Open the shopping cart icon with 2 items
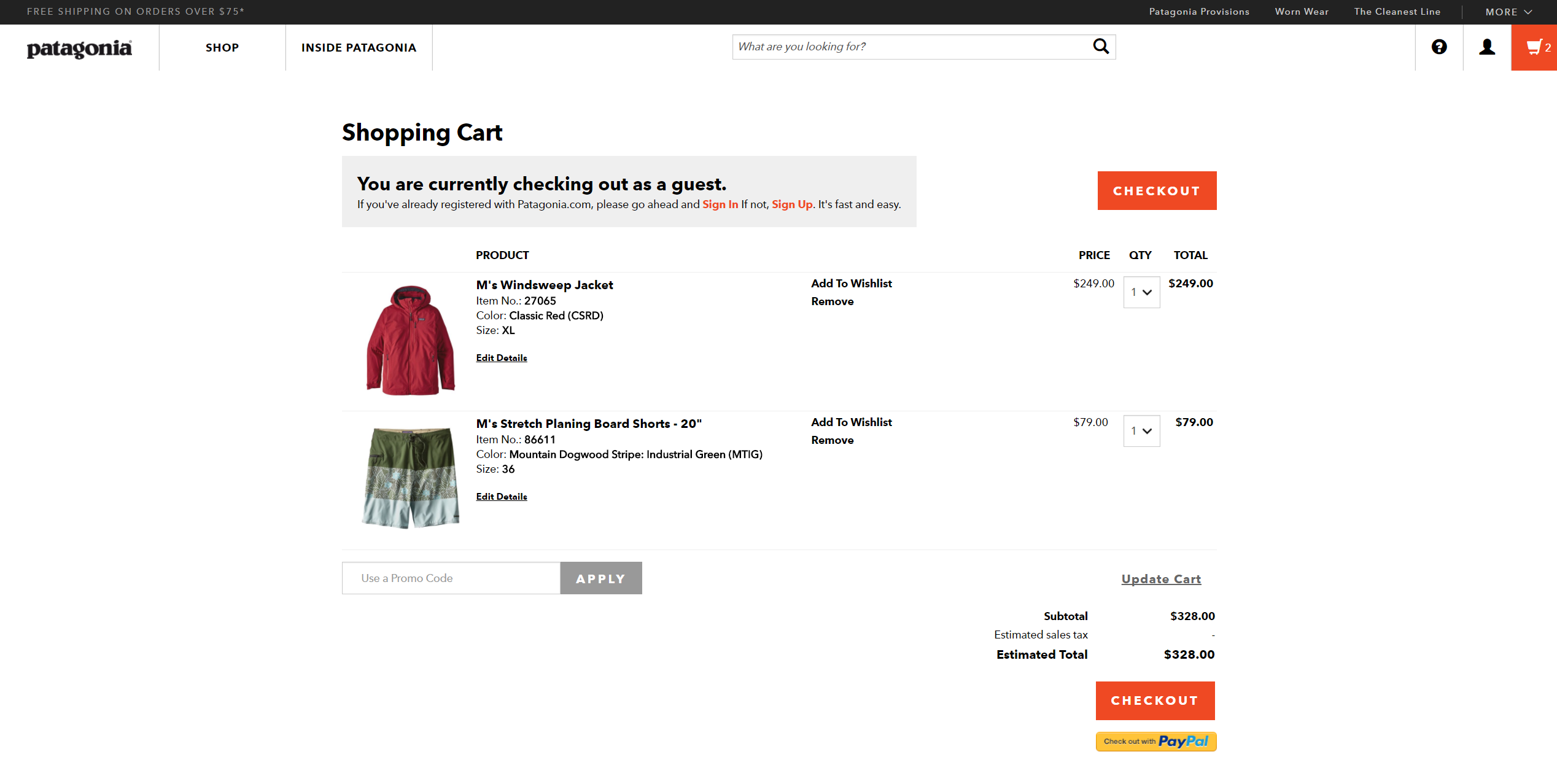Image resolution: width=1557 pixels, height=784 pixels. click(x=1534, y=47)
